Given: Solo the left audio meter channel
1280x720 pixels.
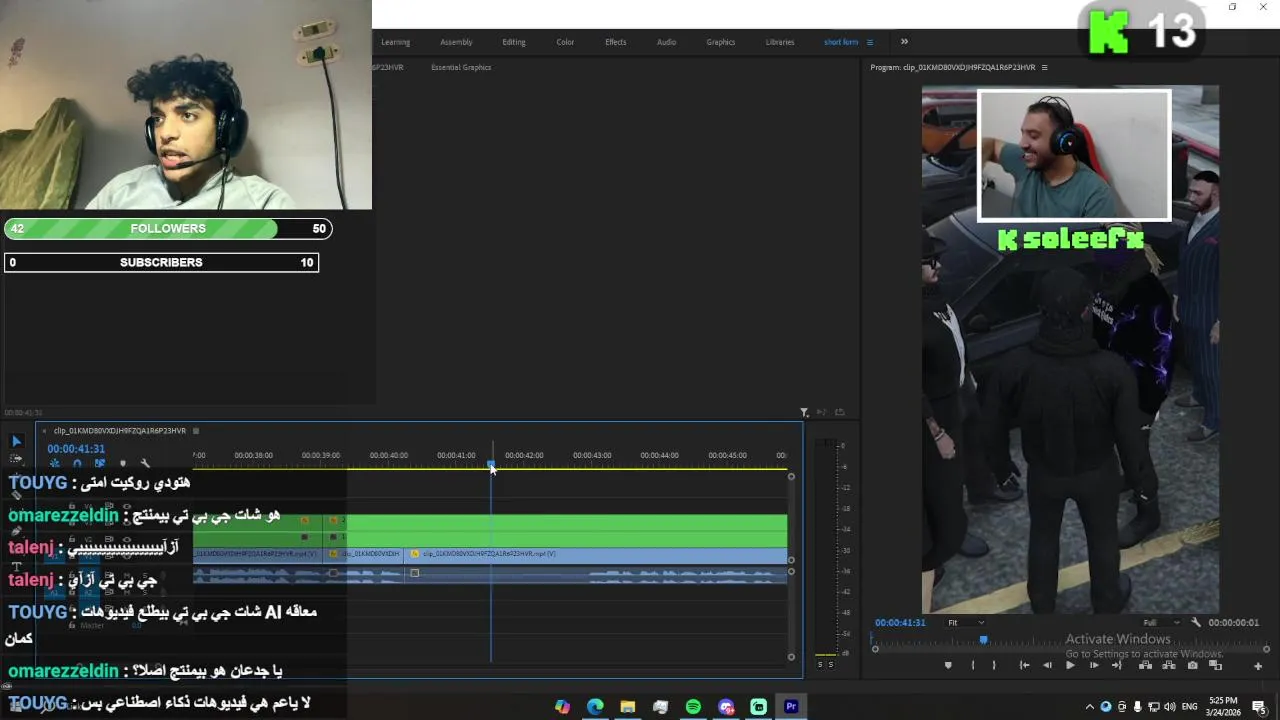Looking at the screenshot, I should pos(821,664).
